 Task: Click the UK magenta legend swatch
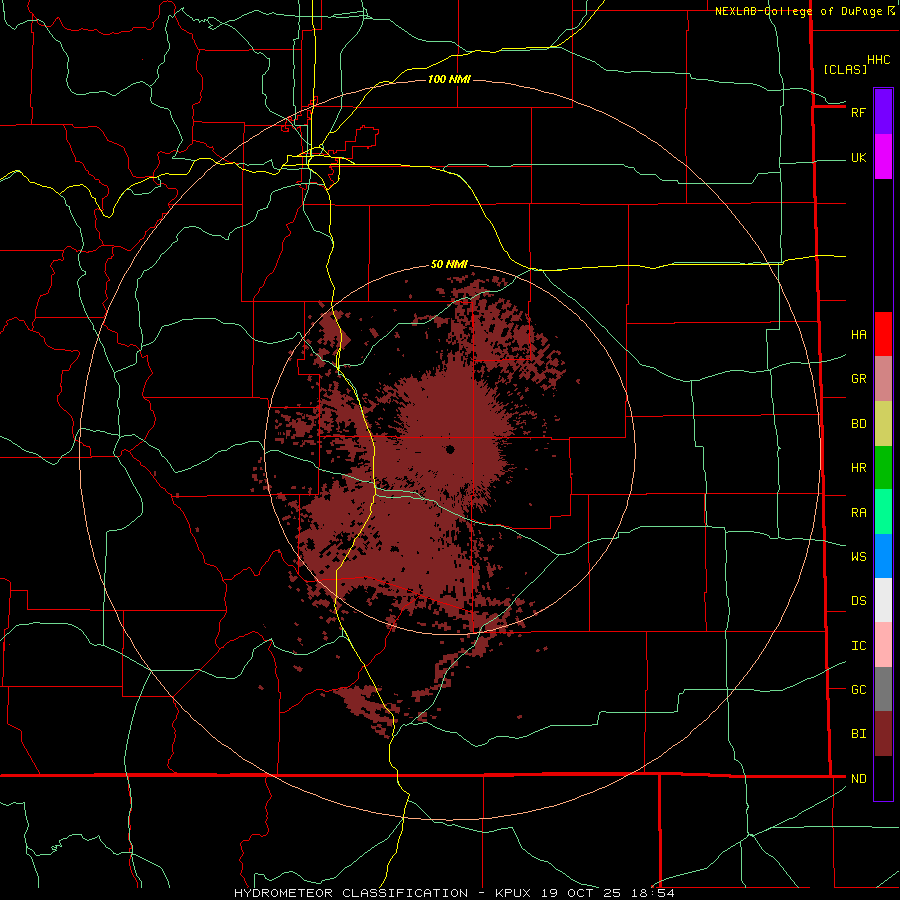coord(883,157)
